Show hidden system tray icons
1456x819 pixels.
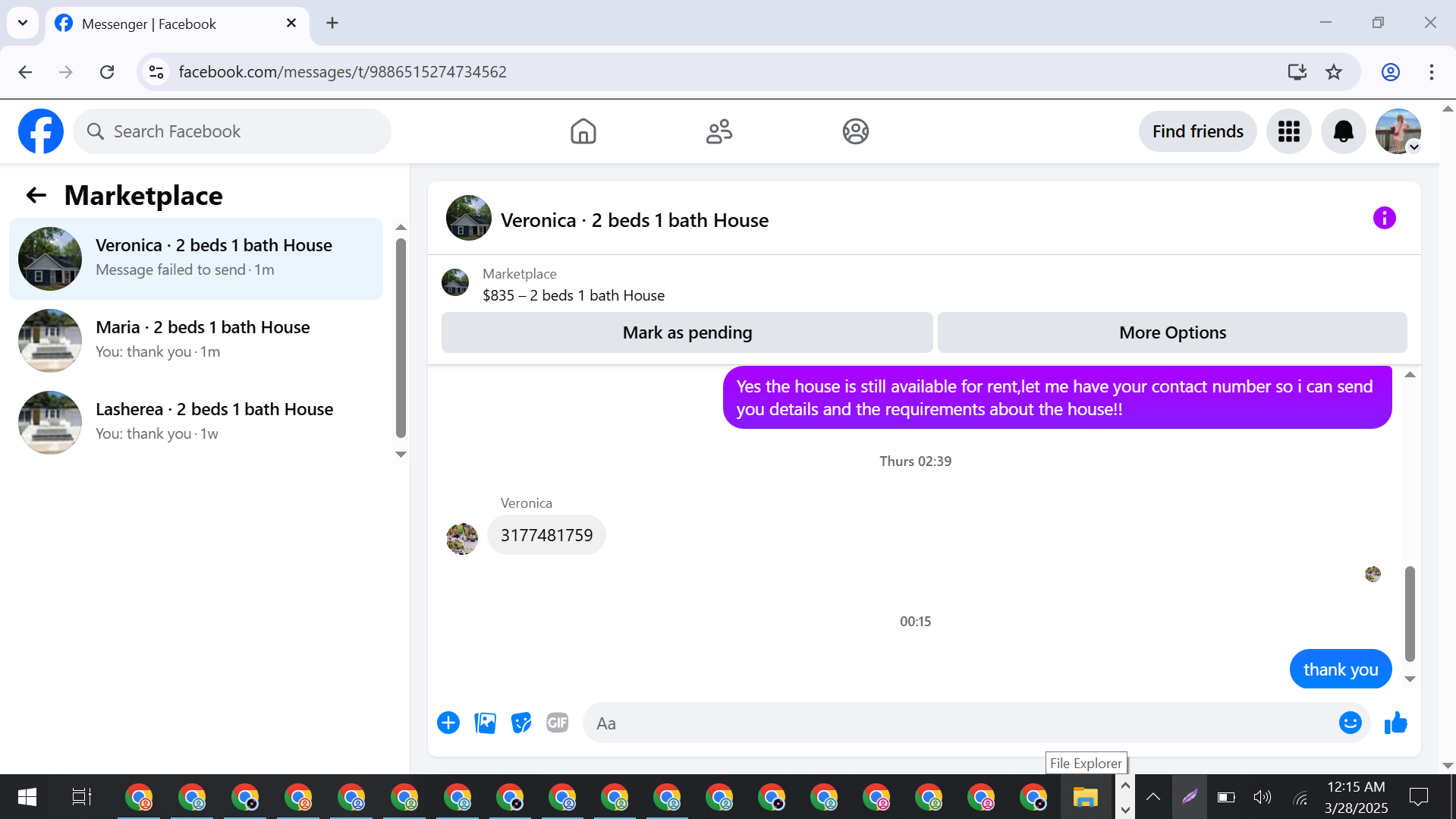[1153, 797]
